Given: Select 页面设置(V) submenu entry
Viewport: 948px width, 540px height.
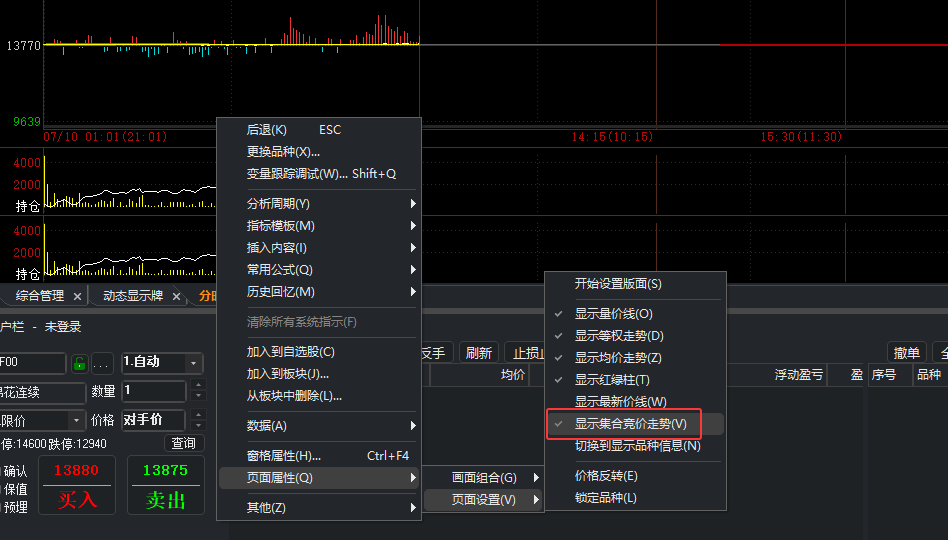Looking at the screenshot, I should pos(483,500).
